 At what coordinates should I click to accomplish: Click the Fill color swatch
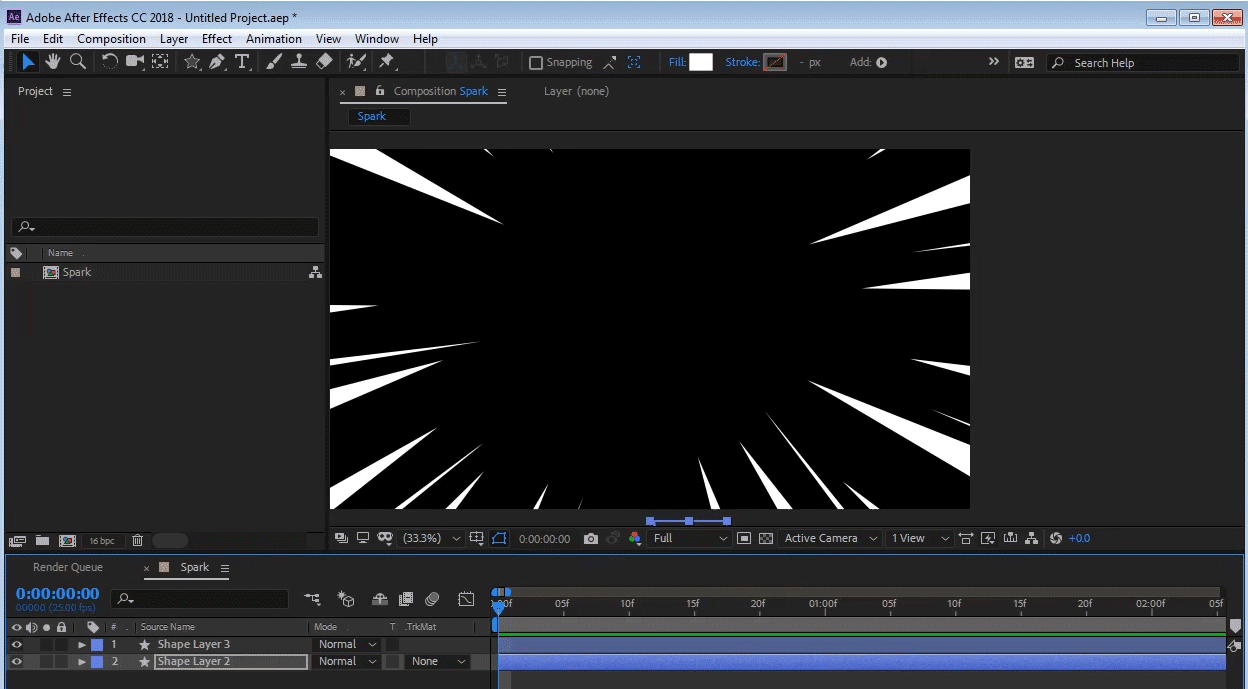(701, 61)
